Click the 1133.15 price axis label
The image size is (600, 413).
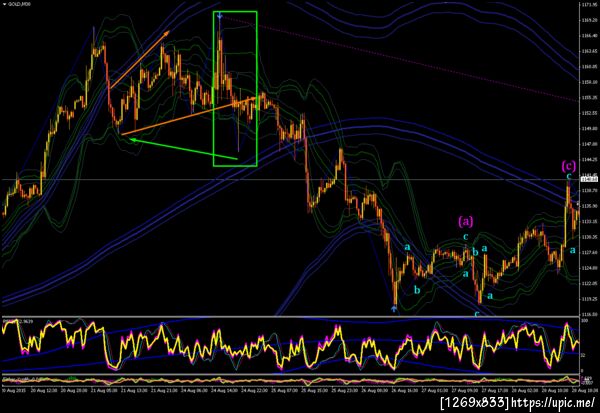point(590,222)
